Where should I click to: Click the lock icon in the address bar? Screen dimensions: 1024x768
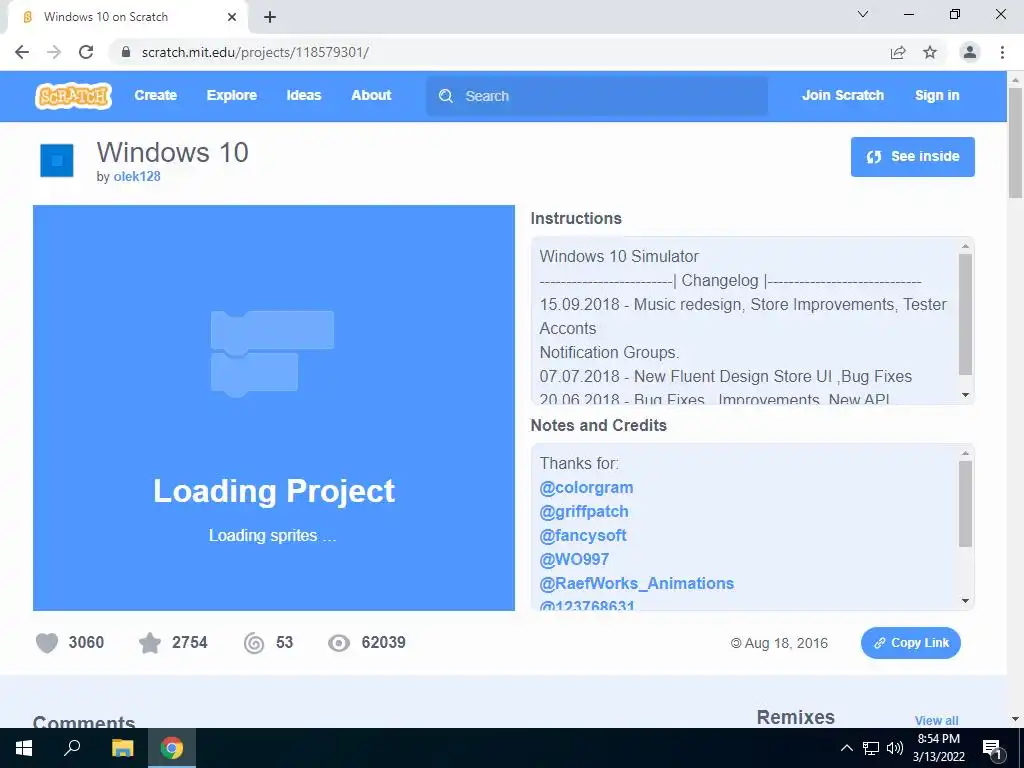pyautogui.click(x=126, y=52)
